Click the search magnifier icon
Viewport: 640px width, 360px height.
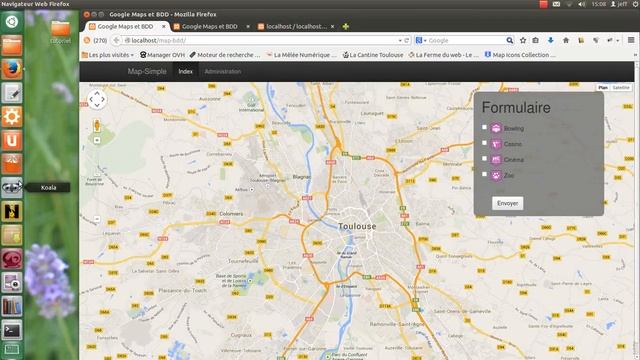(509, 40)
